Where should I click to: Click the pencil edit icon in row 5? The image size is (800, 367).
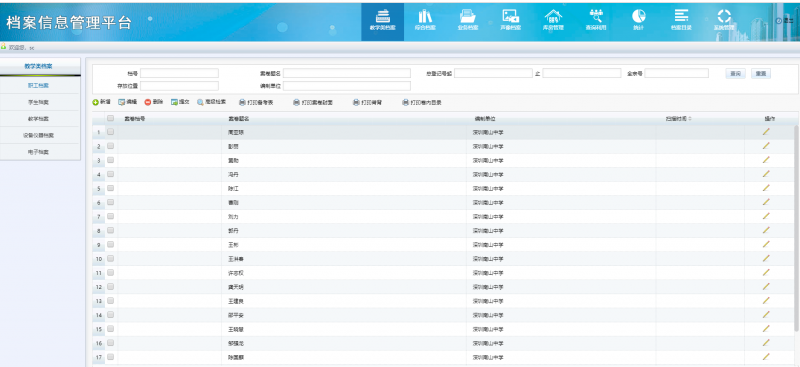(766, 188)
